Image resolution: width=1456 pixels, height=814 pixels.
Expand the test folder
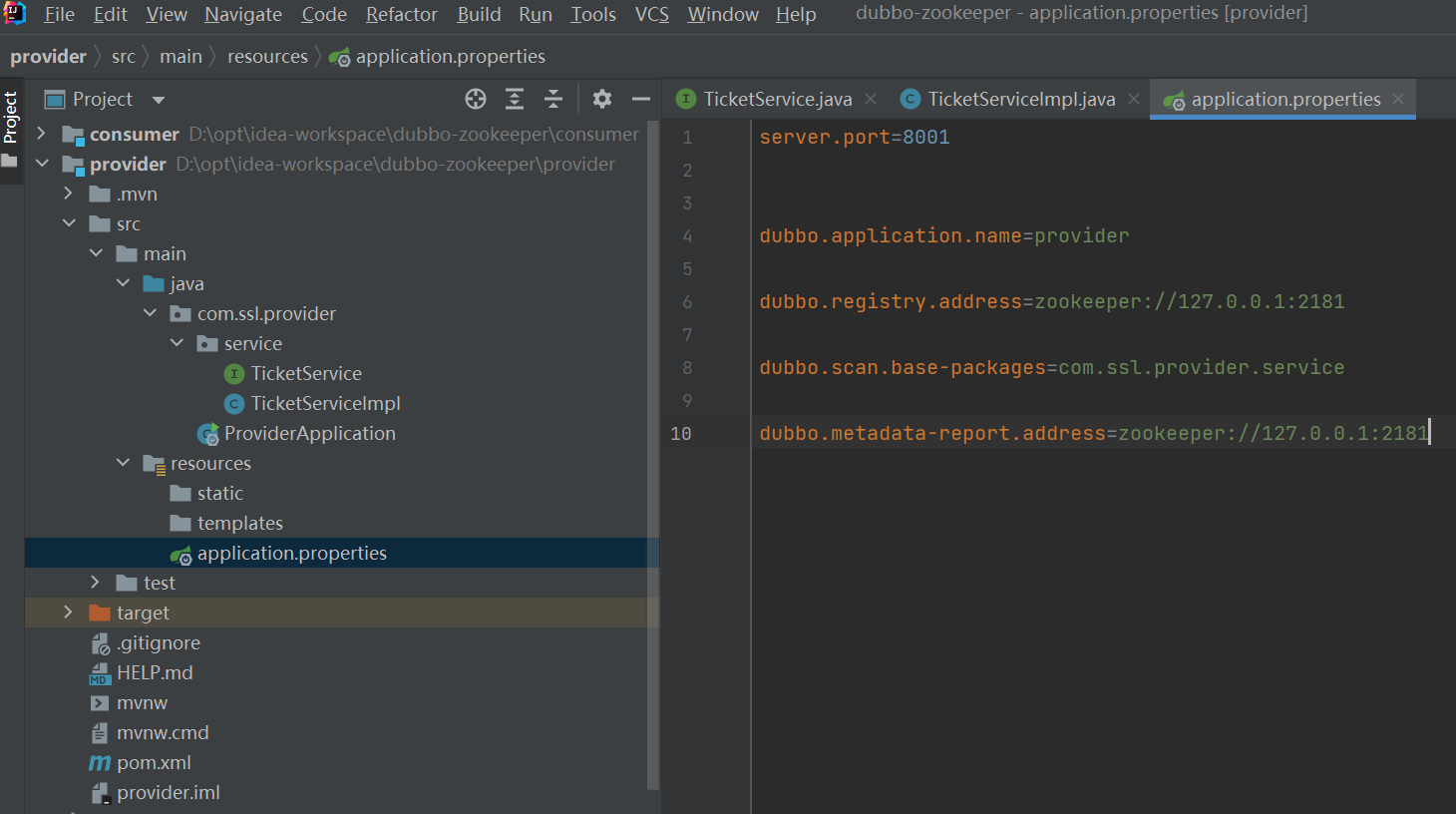[x=95, y=583]
